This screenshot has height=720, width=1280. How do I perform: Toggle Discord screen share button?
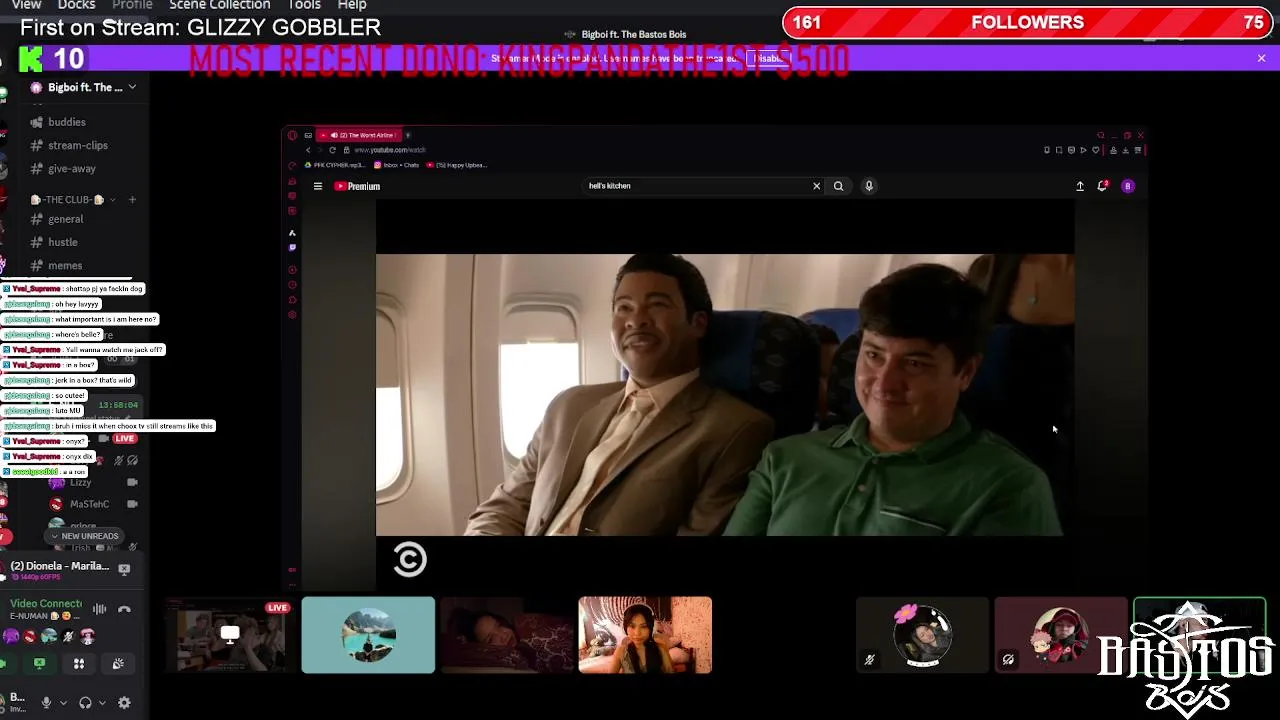40,664
